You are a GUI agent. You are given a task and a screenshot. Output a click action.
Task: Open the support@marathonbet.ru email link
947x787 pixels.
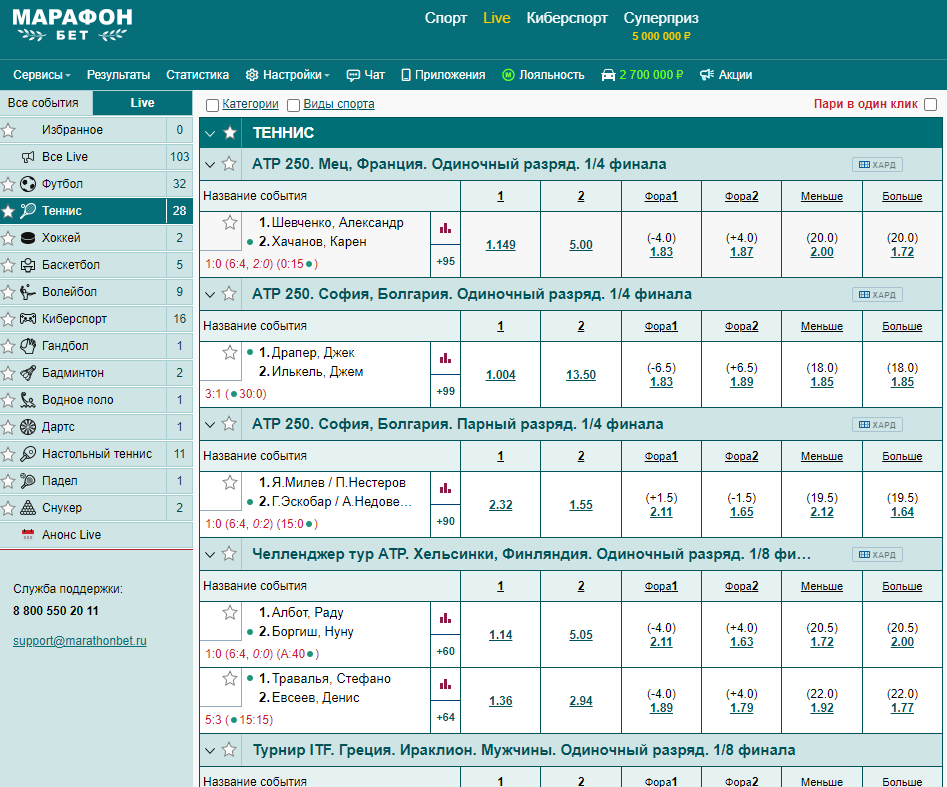coord(80,641)
